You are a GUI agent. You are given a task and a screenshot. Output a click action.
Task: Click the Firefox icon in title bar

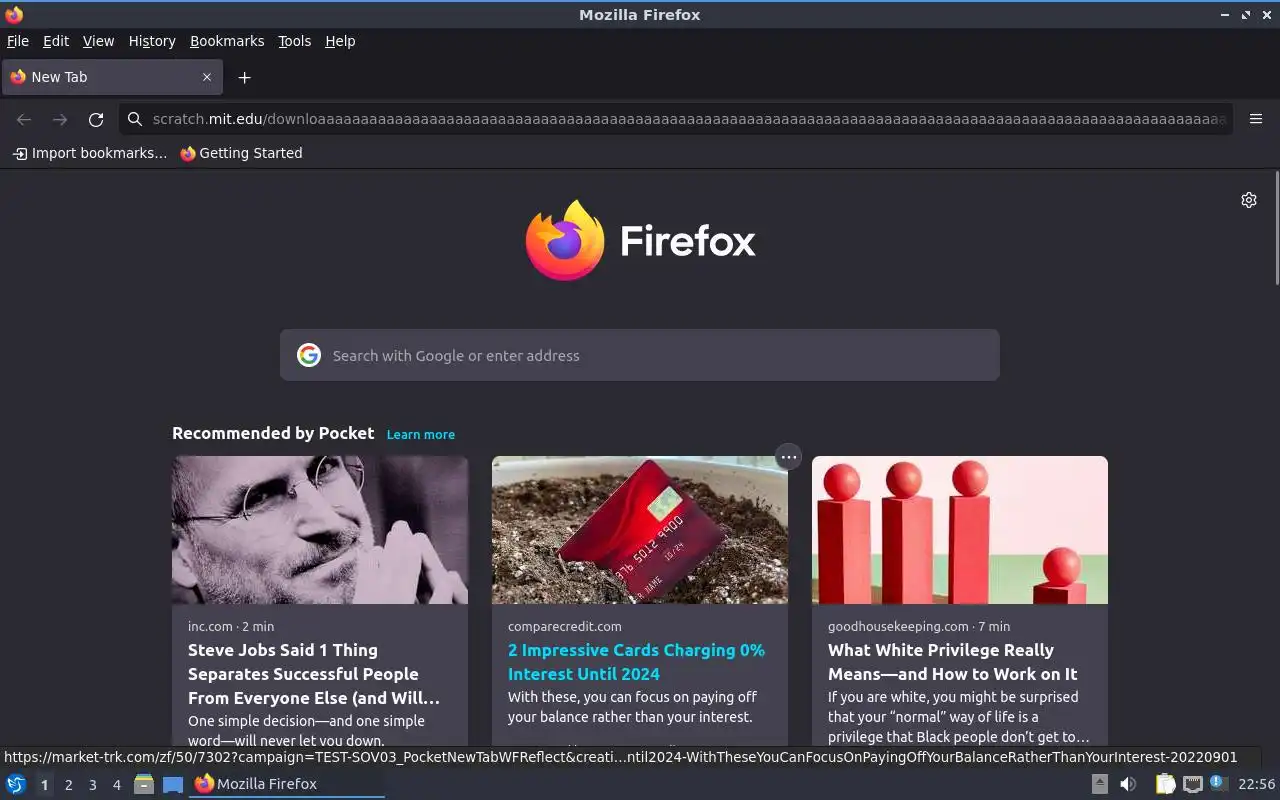point(14,14)
